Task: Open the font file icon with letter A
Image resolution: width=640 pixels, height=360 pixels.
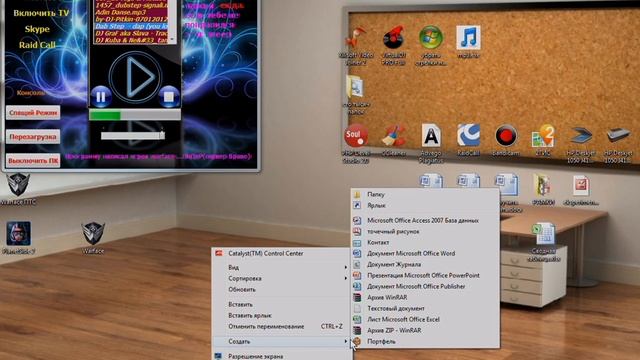Action: point(431,137)
